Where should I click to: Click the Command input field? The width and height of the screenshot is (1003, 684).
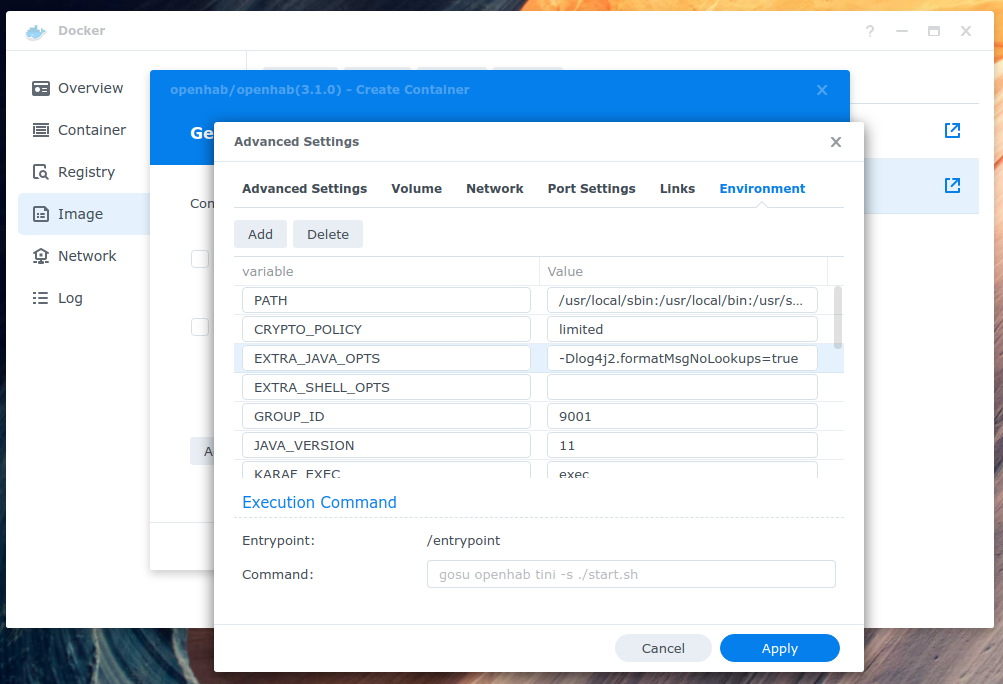pos(630,574)
